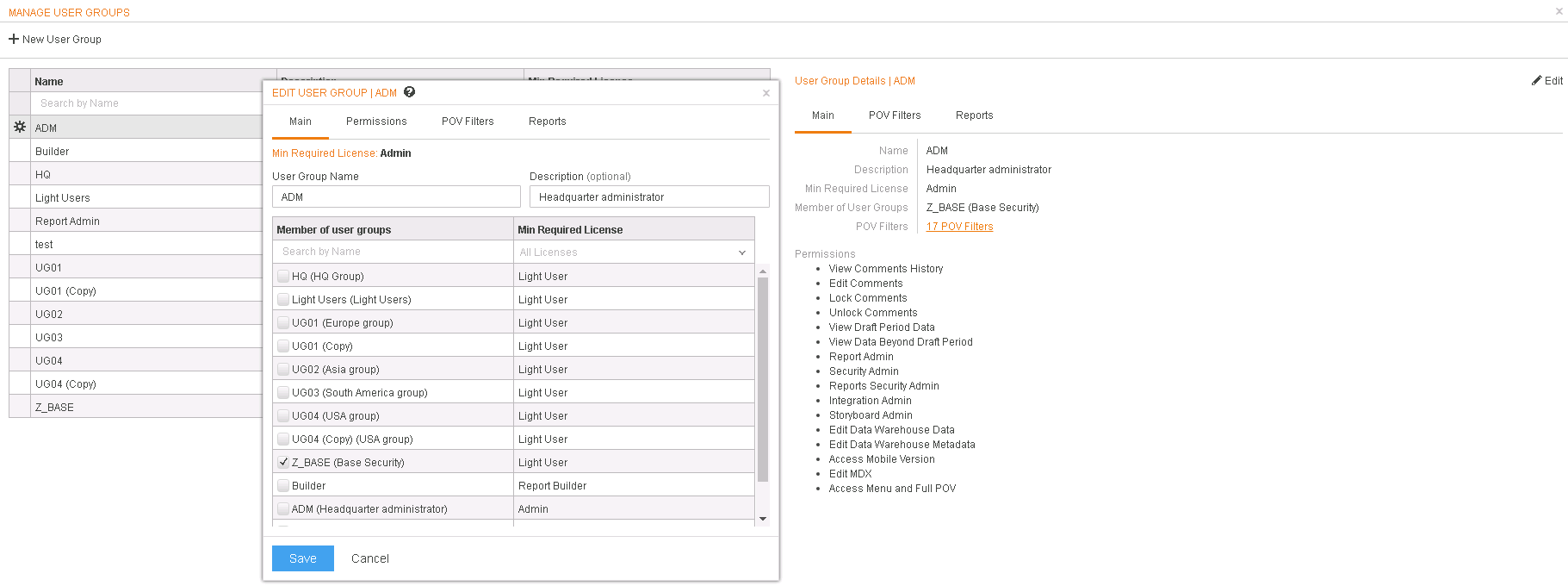Click the Description input field
The height and width of the screenshot is (586, 1568).
click(x=649, y=196)
